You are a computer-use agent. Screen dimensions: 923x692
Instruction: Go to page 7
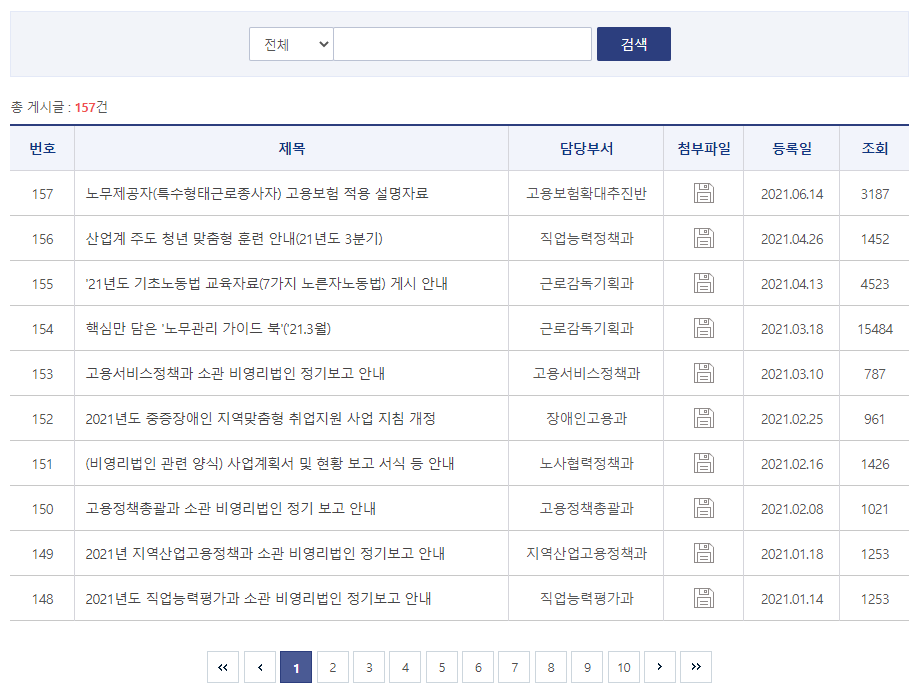click(514, 667)
